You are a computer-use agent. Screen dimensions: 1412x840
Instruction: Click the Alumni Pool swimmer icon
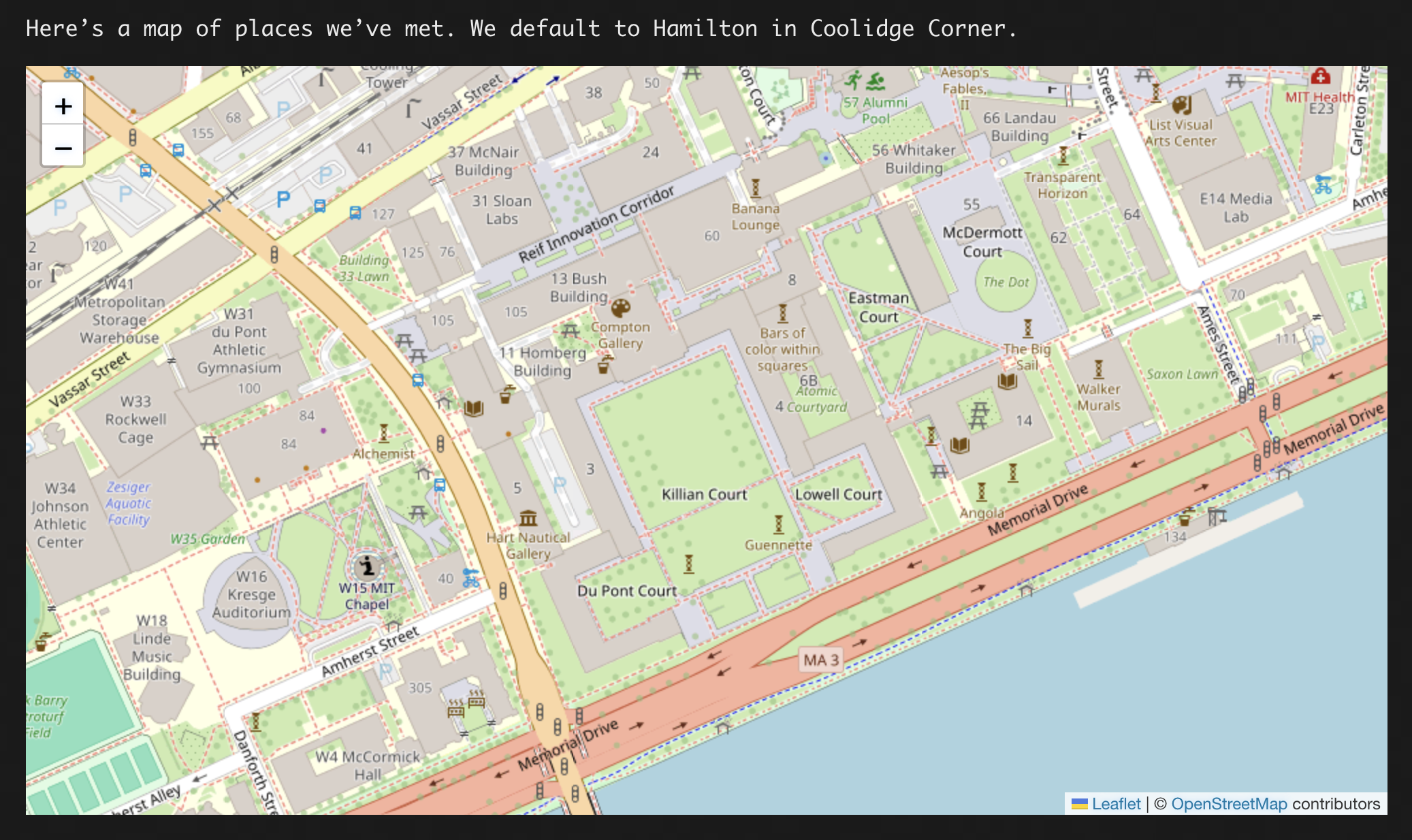coord(875,82)
